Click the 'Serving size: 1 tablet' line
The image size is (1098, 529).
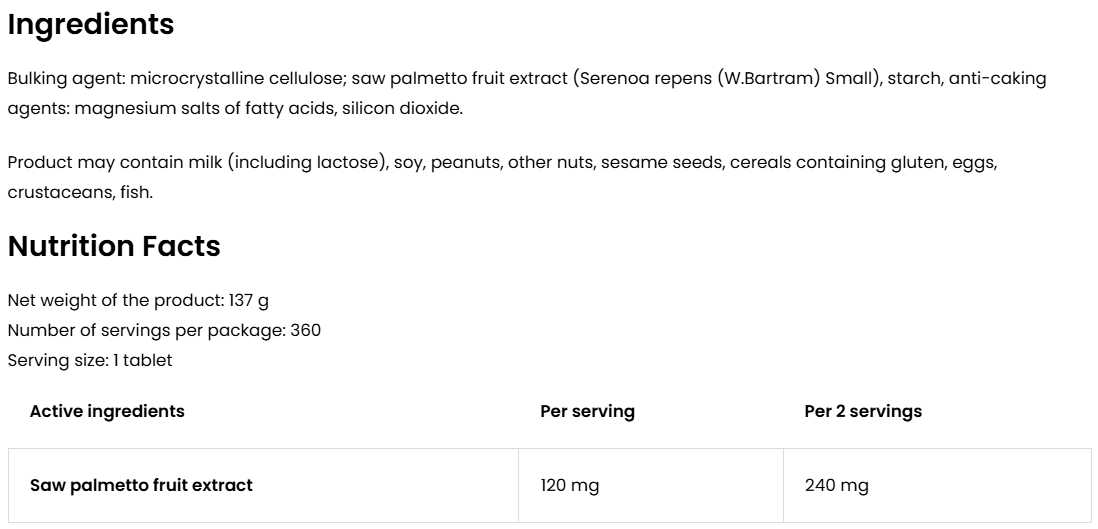90,360
